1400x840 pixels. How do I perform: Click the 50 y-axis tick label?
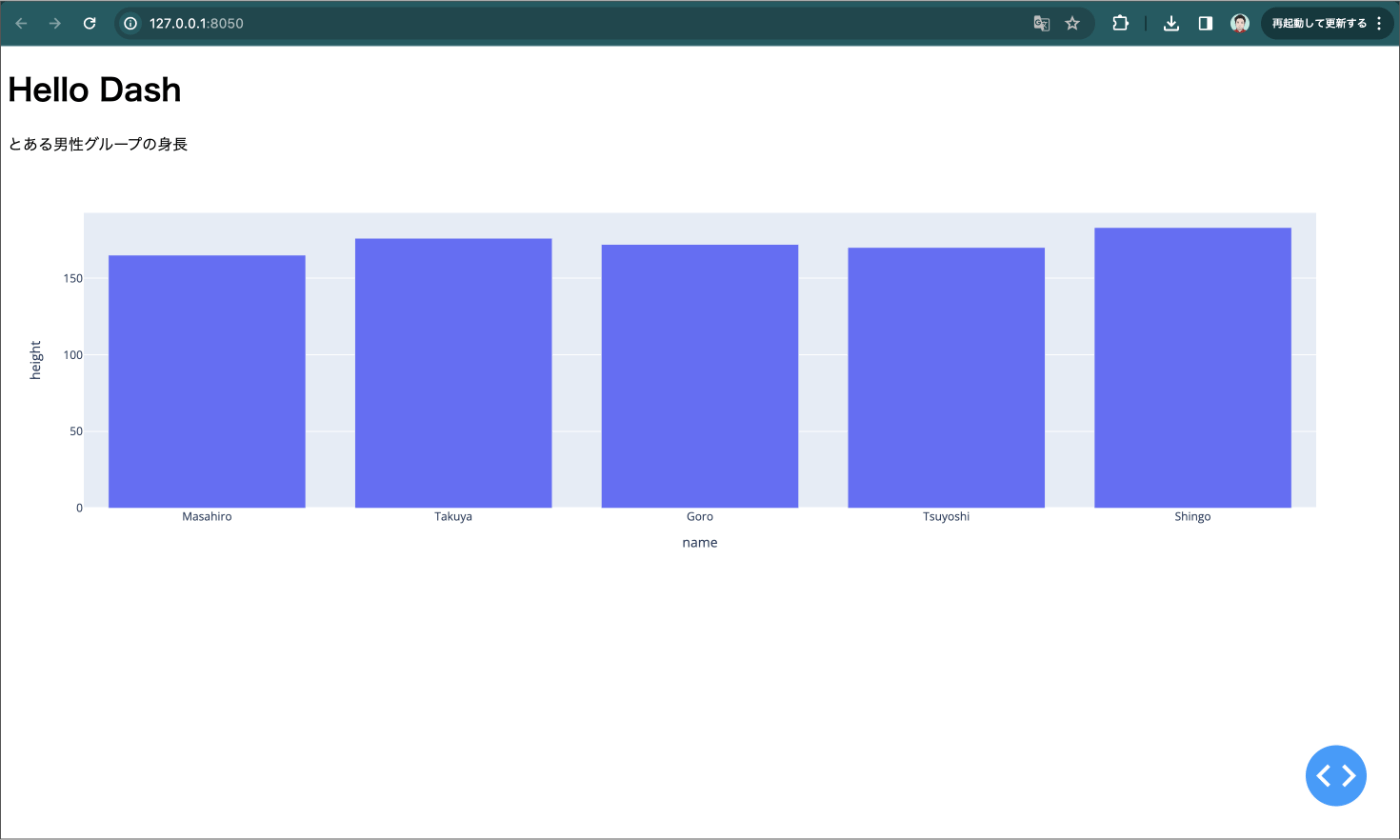(74, 431)
